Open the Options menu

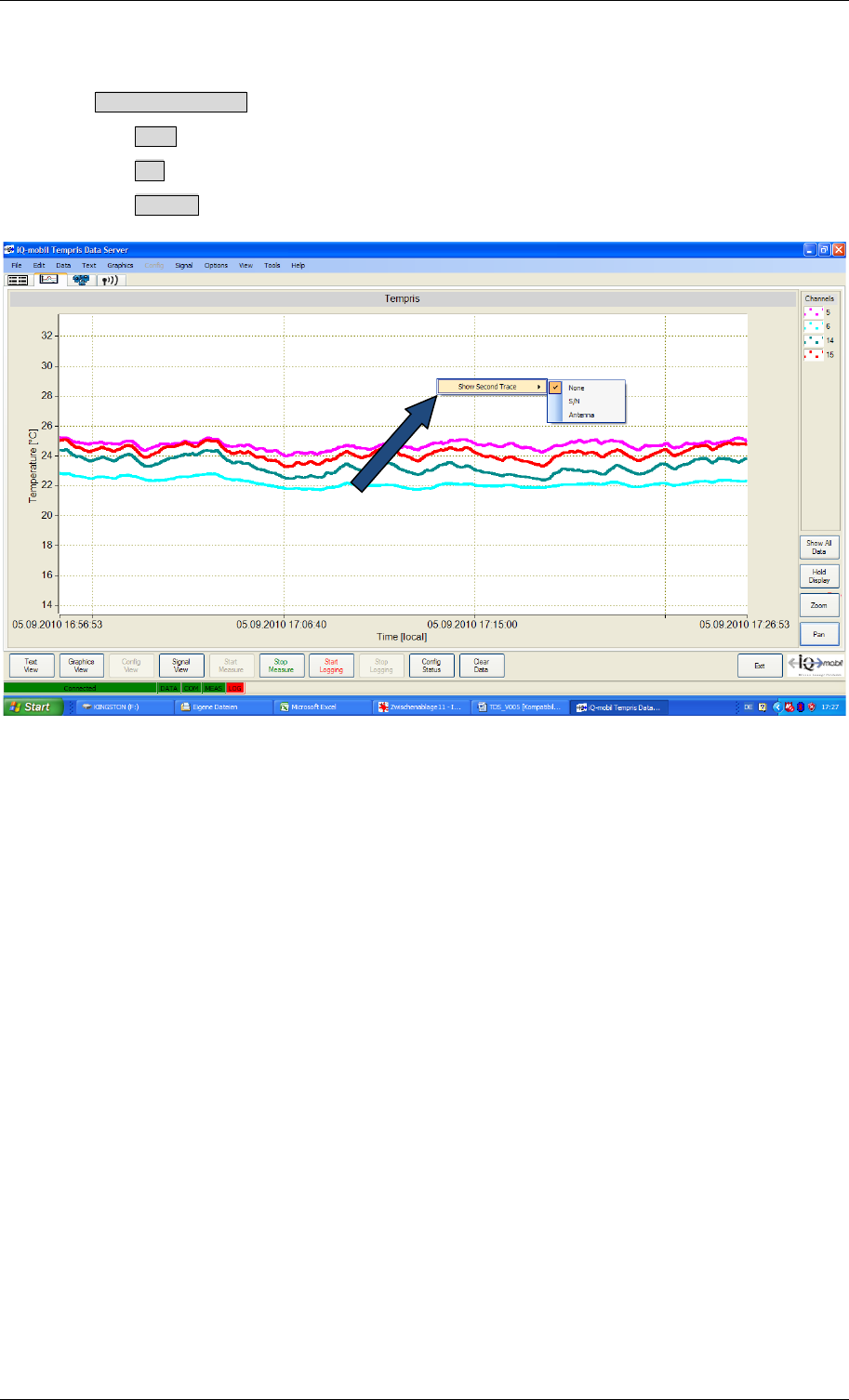[216, 265]
